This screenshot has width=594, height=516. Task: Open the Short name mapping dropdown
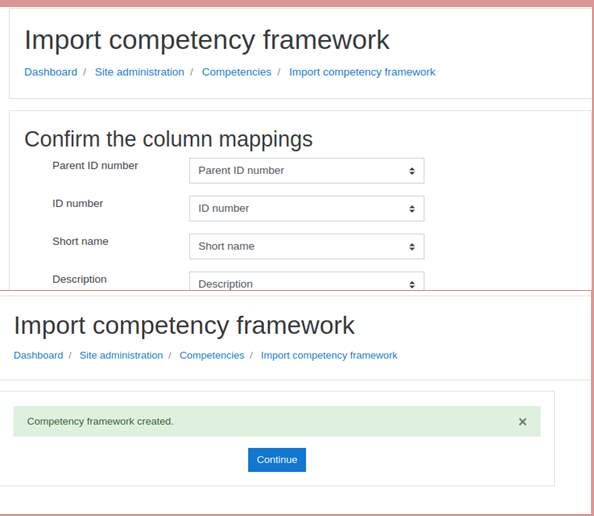[306, 246]
